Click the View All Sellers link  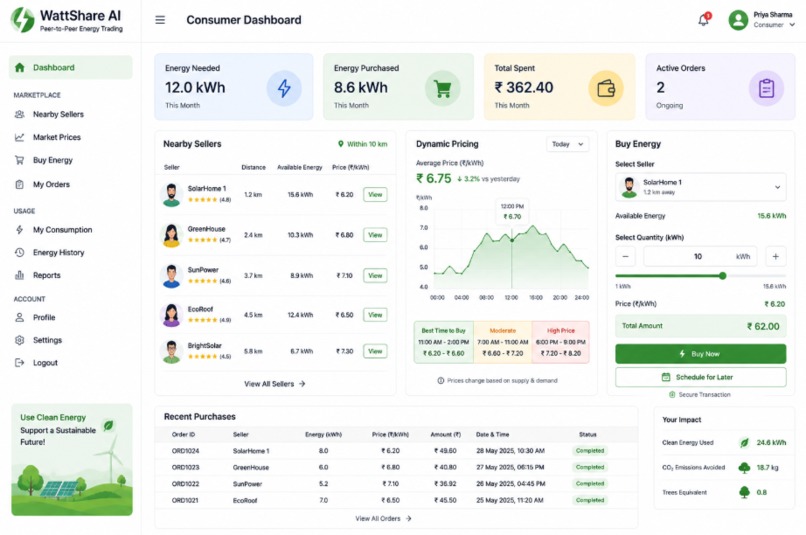[x=274, y=384]
